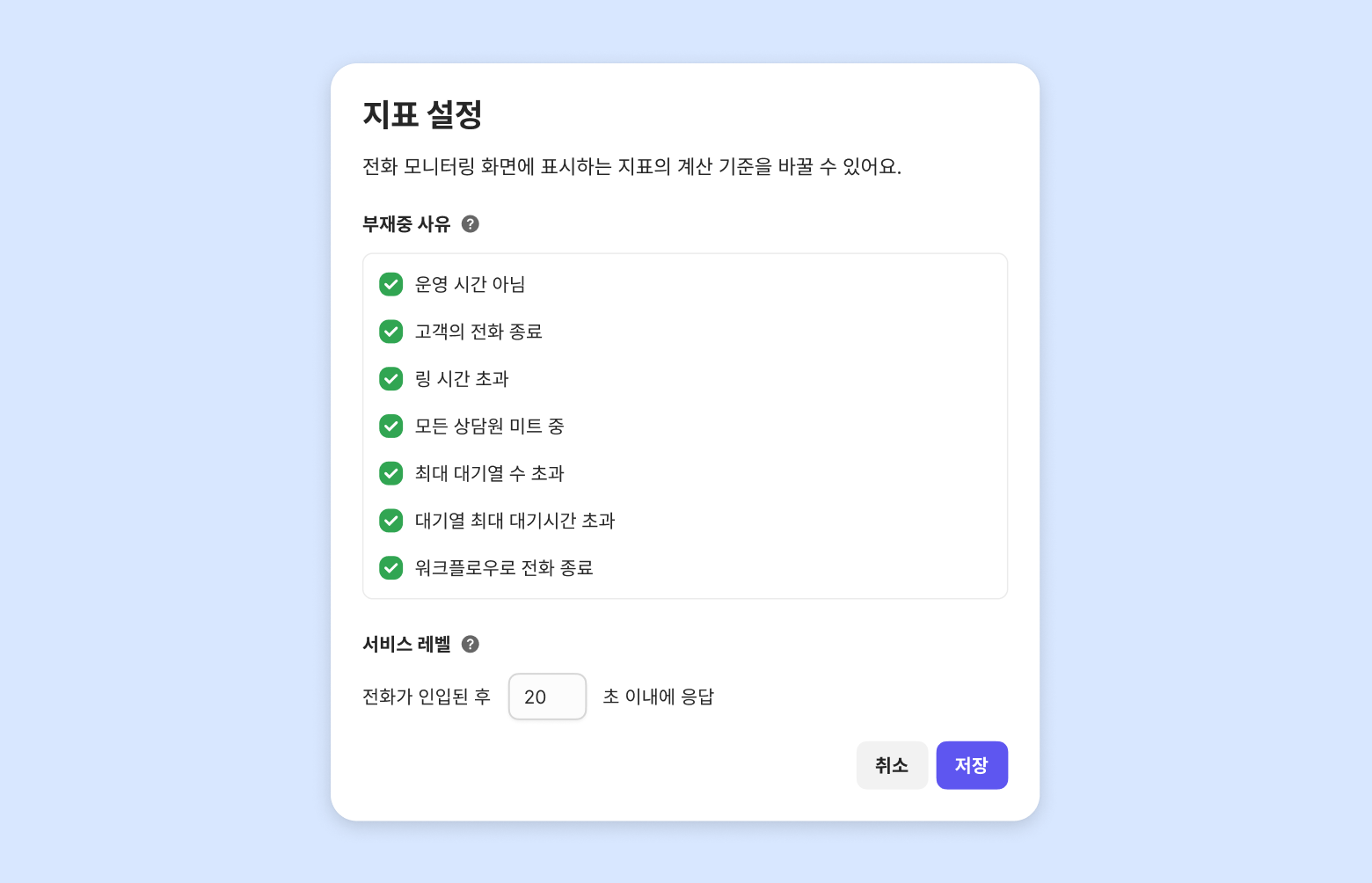Click the 모든 상담원 미트 중 label text
Image resolution: width=1372 pixels, height=883 pixels.
coord(489,427)
